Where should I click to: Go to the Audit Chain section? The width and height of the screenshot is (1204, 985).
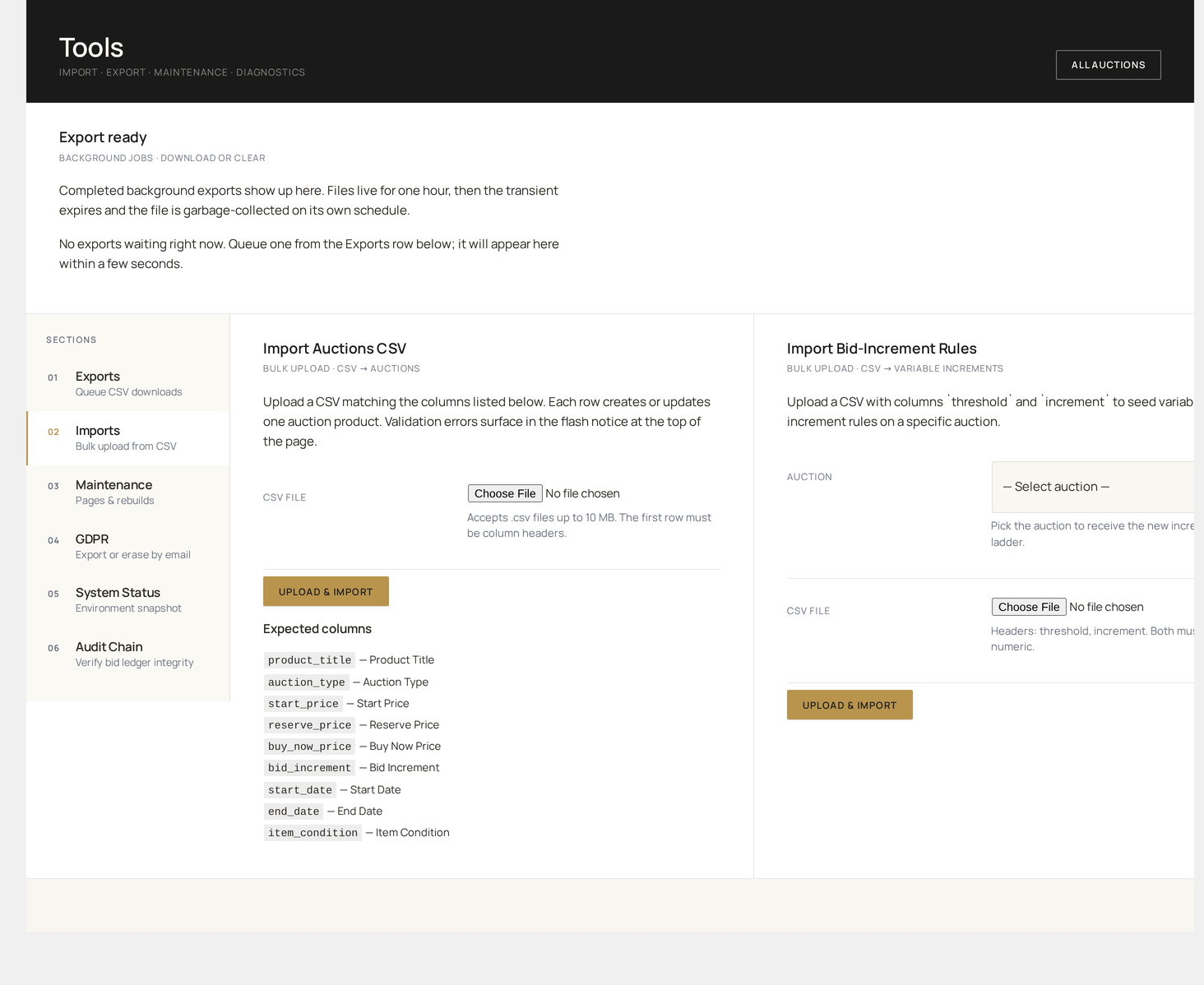[x=128, y=654]
